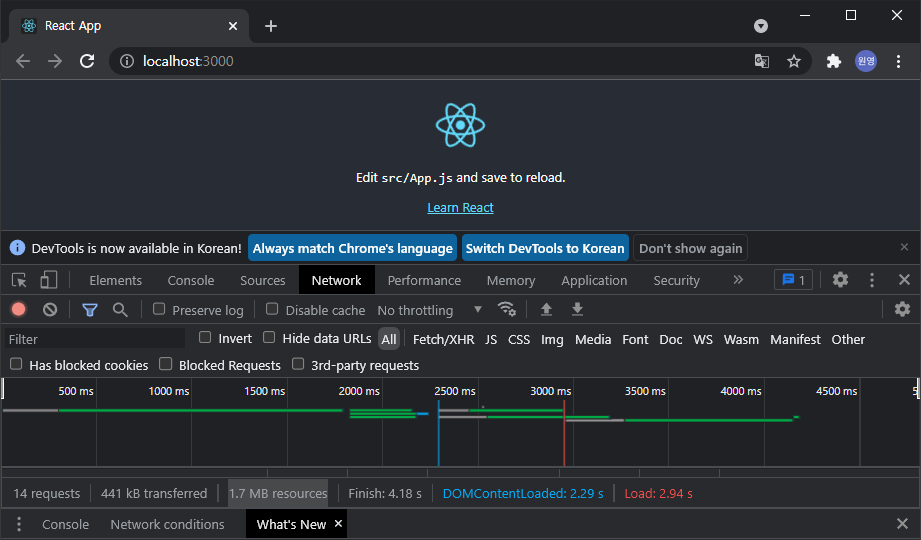
Task: Toggle the device toolbar
Action: click(x=49, y=280)
